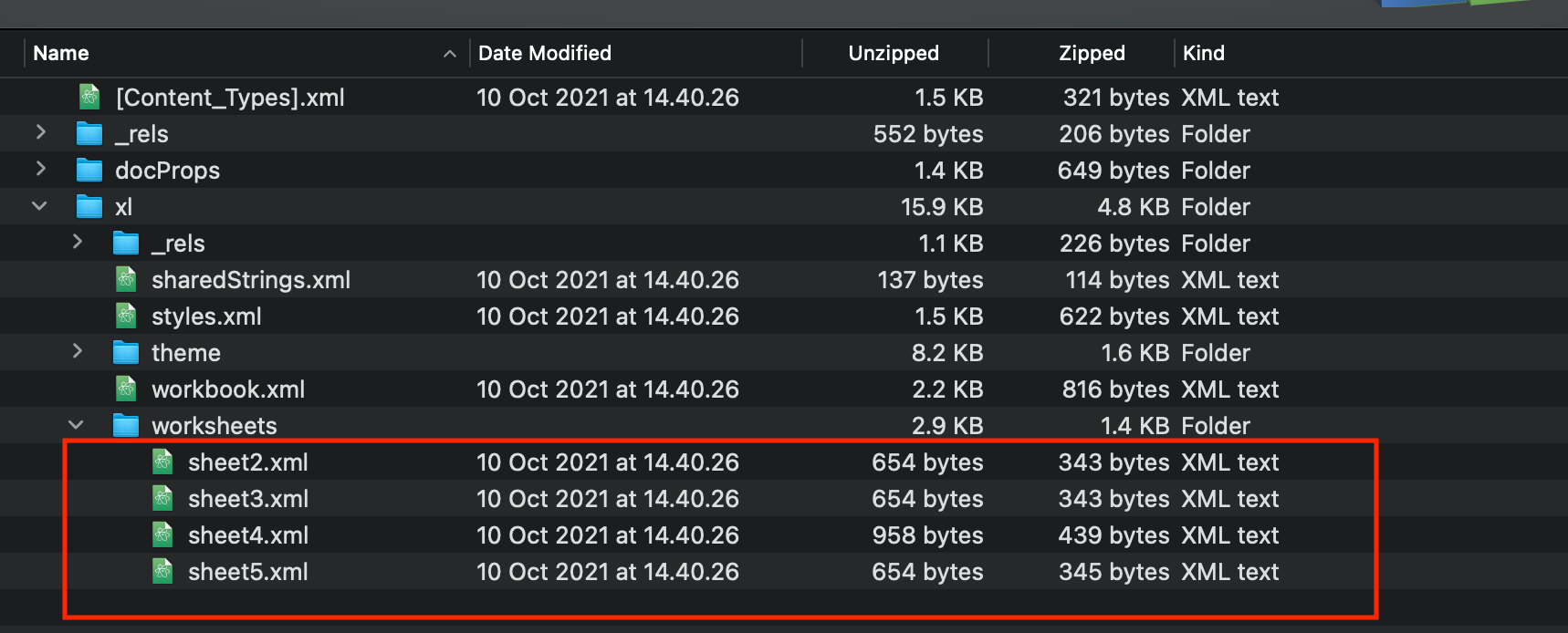Click the [Content_Types].xml file icon
1568x633 pixels.
coord(89,97)
